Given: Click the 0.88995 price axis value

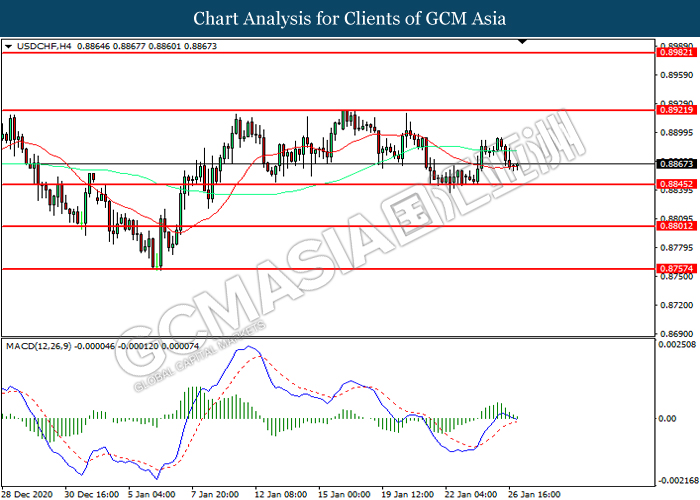Looking at the screenshot, I should coord(677,133).
